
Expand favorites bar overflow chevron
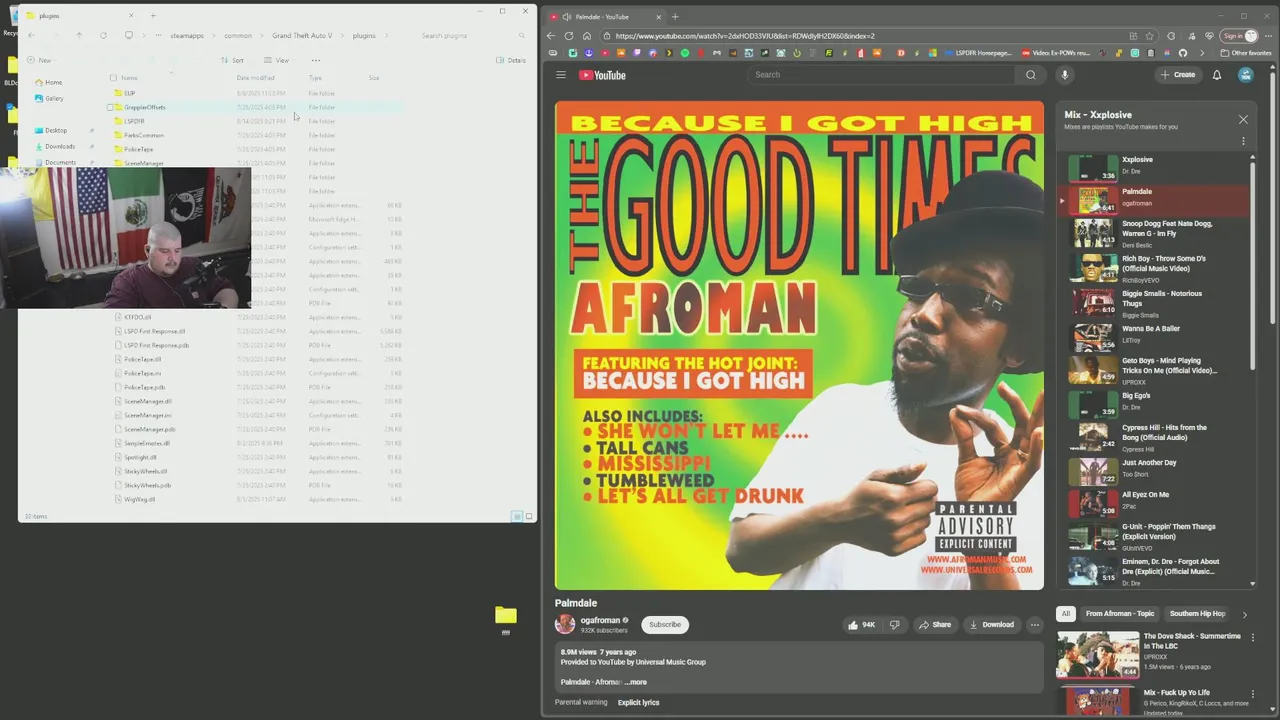pos(1202,53)
